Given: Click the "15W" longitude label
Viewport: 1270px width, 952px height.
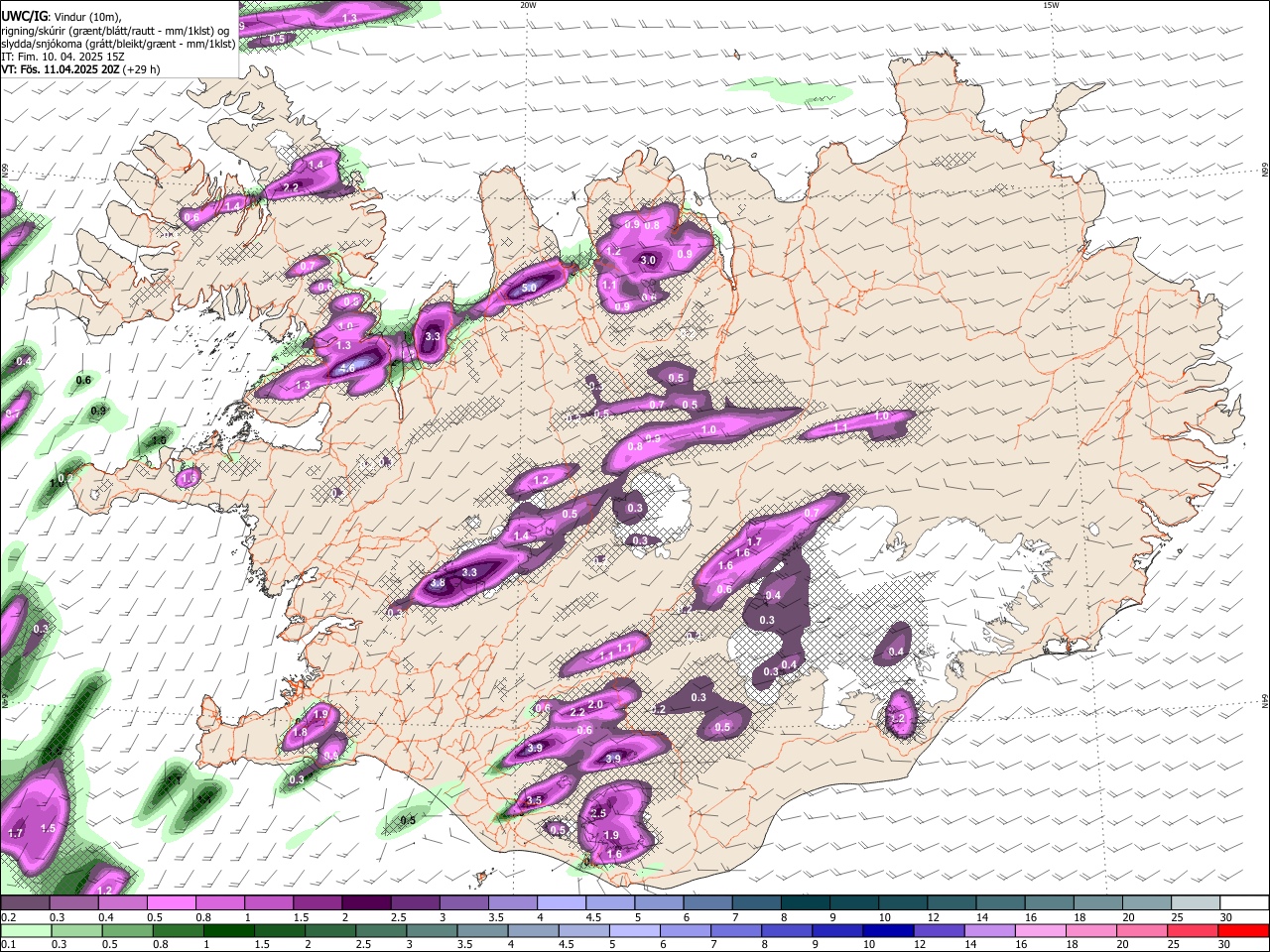Looking at the screenshot, I should pos(1051,5).
